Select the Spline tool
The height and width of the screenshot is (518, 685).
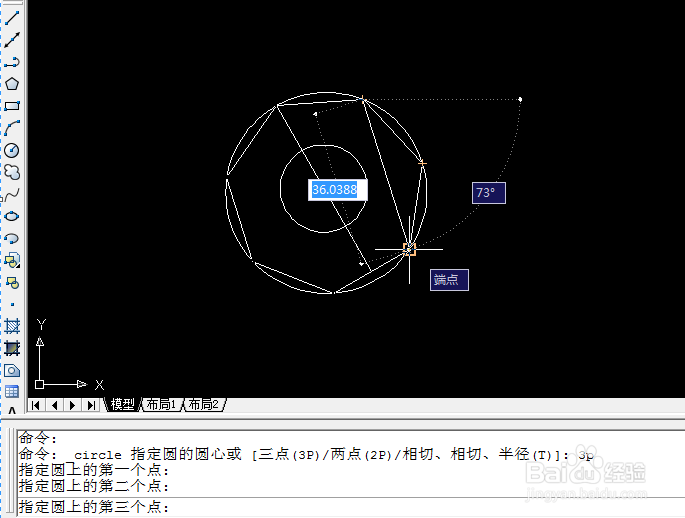(12, 194)
